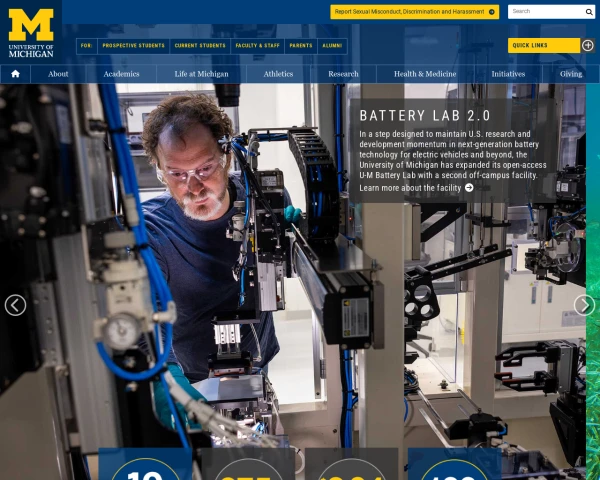Select Prospective Students audience link
600x480 pixels.
tap(134, 46)
